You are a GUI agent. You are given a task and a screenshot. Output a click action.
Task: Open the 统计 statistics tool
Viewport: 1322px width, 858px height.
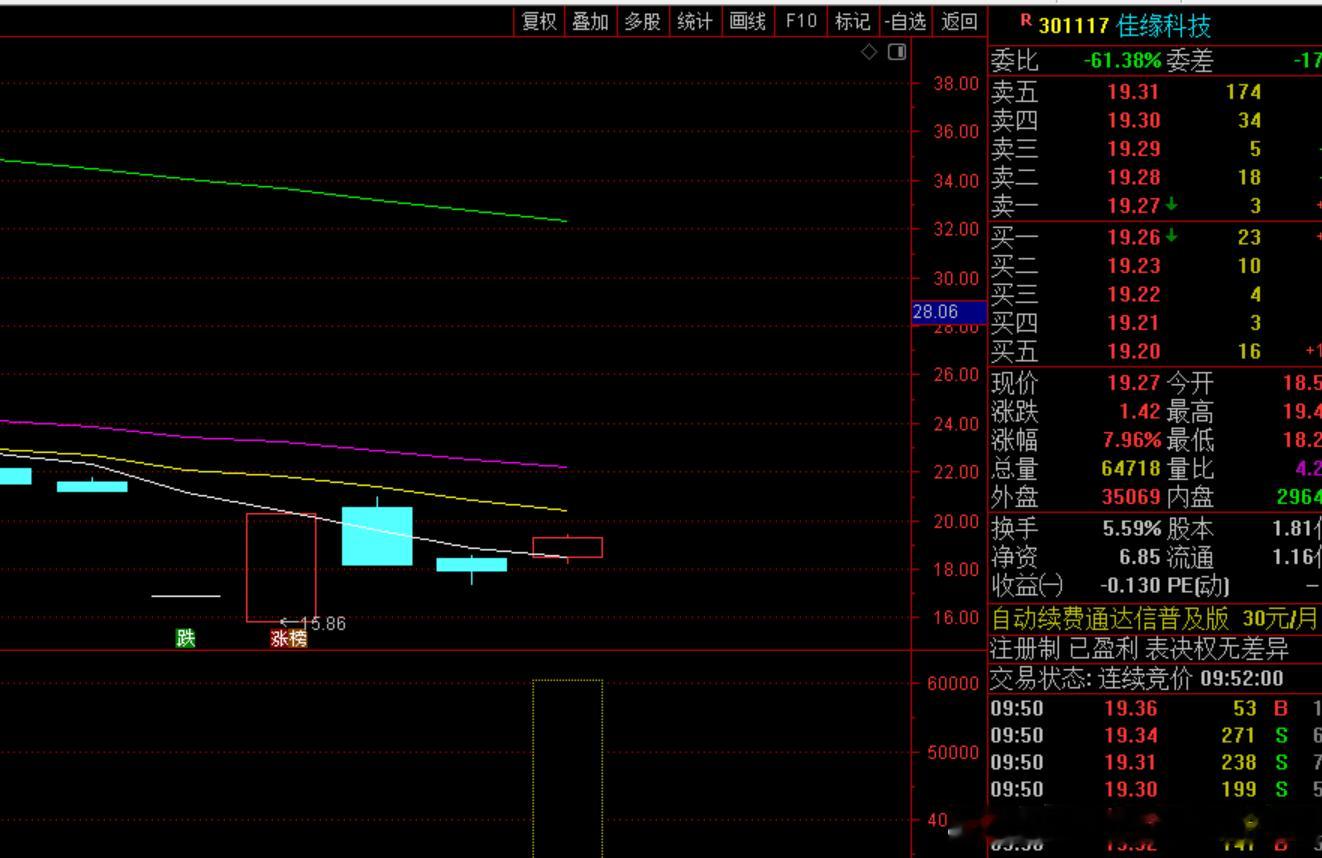click(695, 21)
